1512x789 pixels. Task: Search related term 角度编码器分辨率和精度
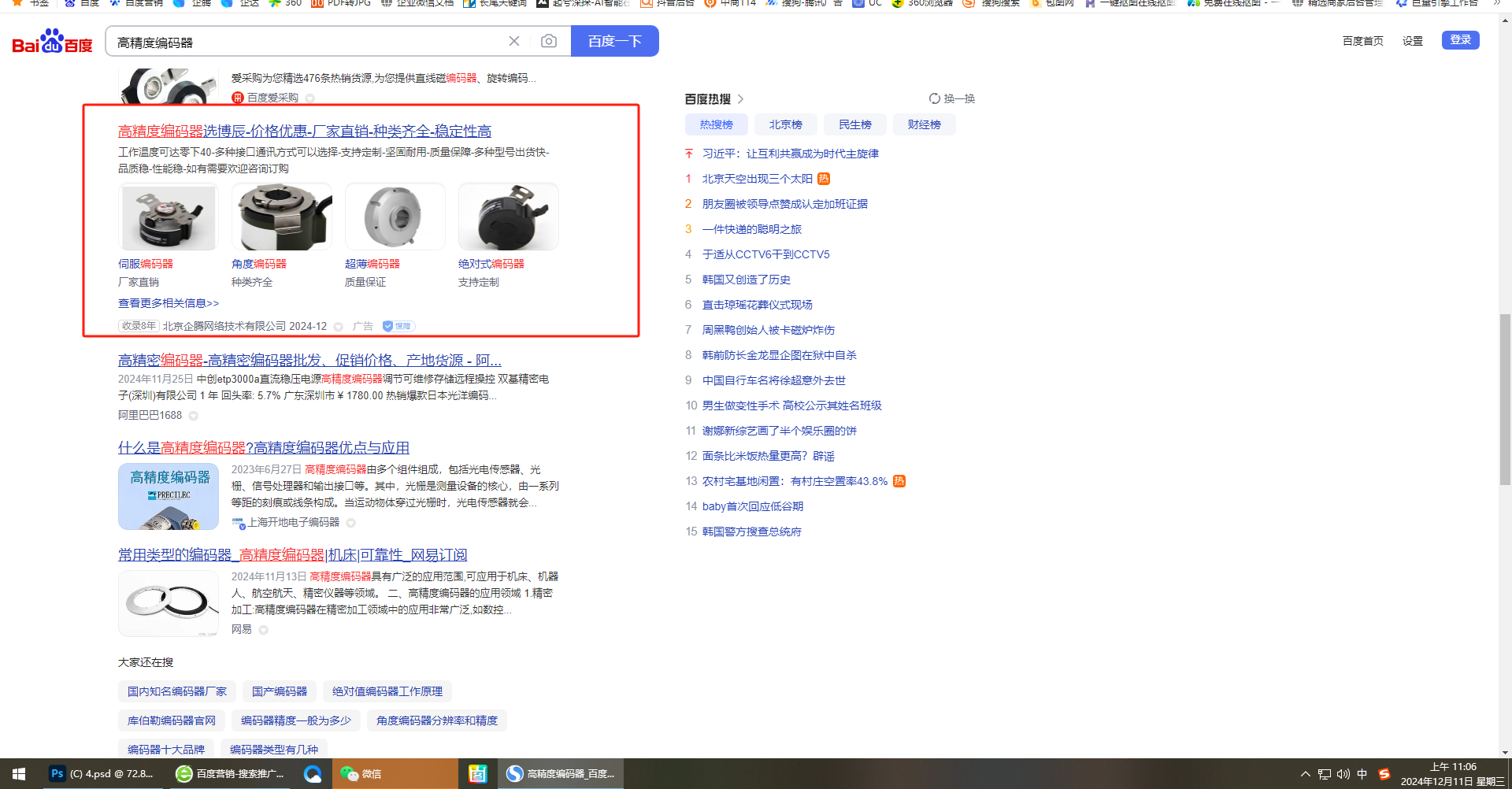coord(437,720)
